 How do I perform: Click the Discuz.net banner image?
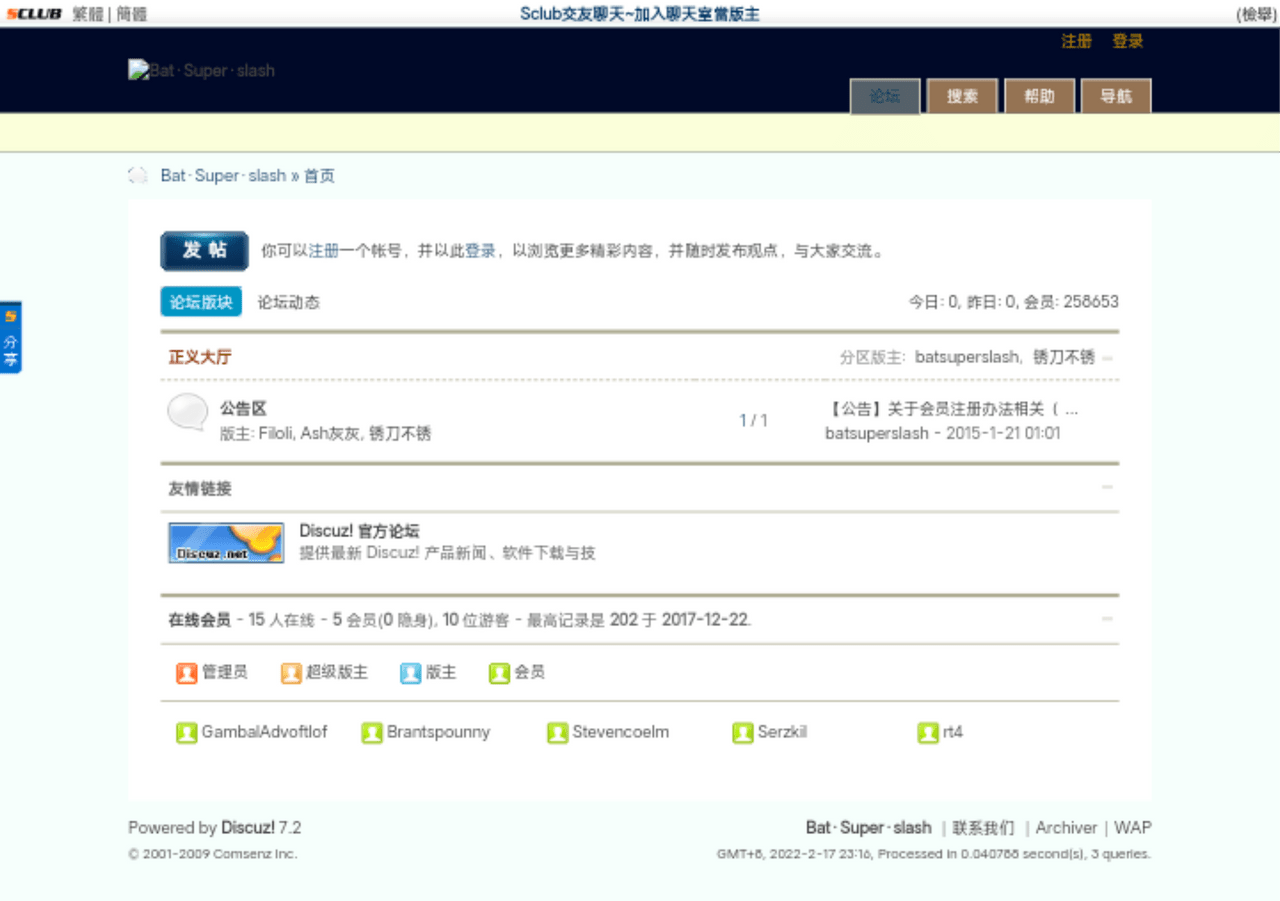226,542
